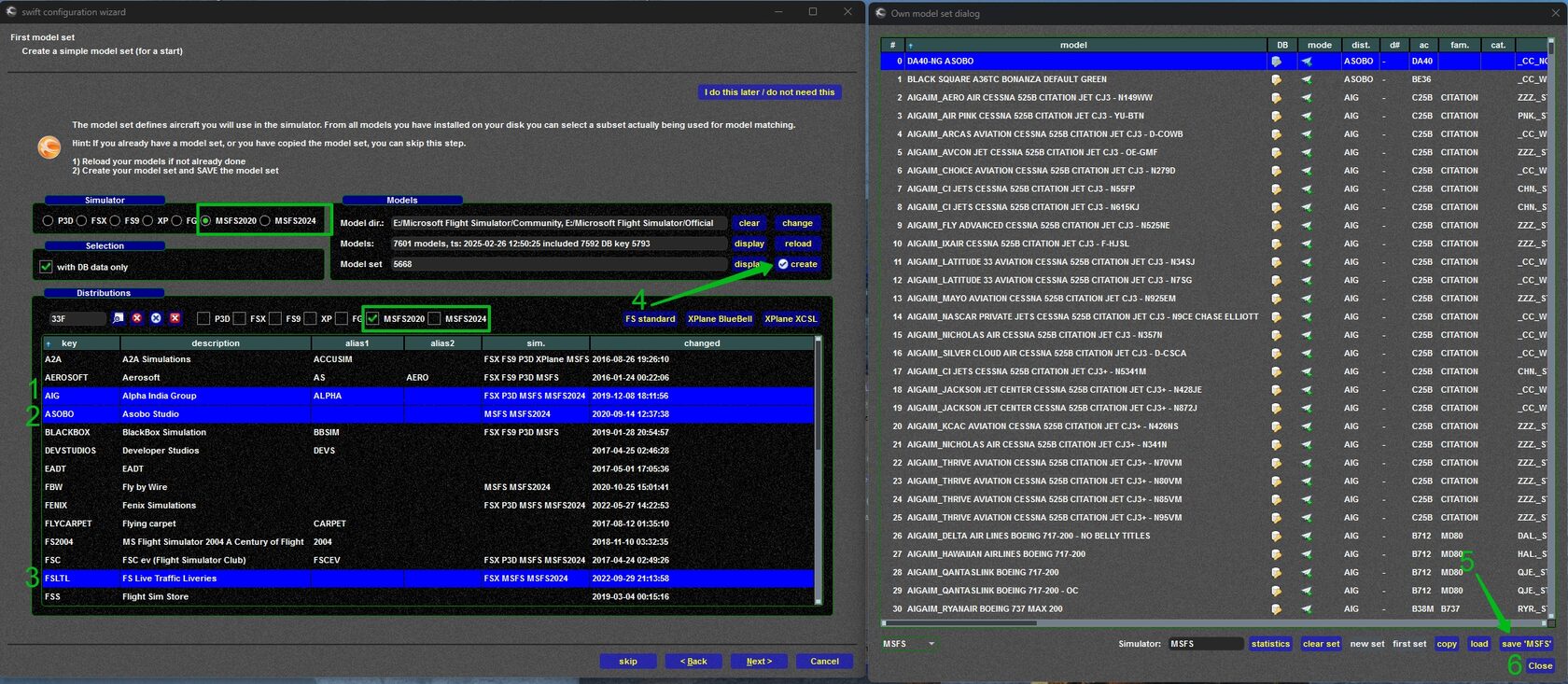Sort the distributions table by the description column

(x=216, y=343)
